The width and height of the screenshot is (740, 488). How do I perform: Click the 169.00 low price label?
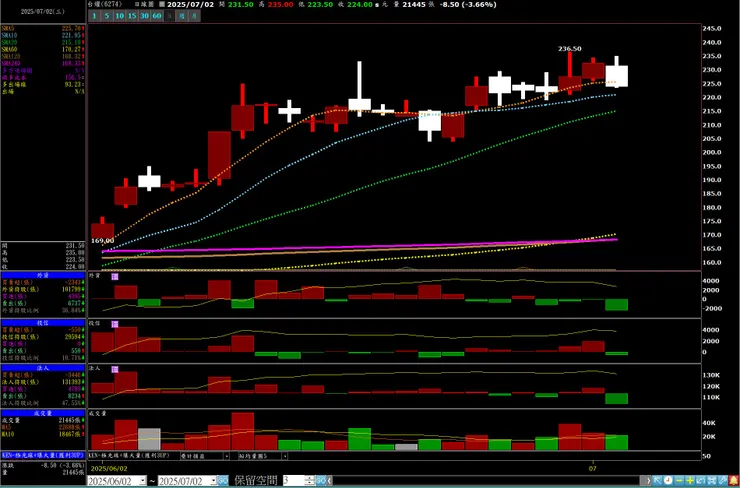102,241
